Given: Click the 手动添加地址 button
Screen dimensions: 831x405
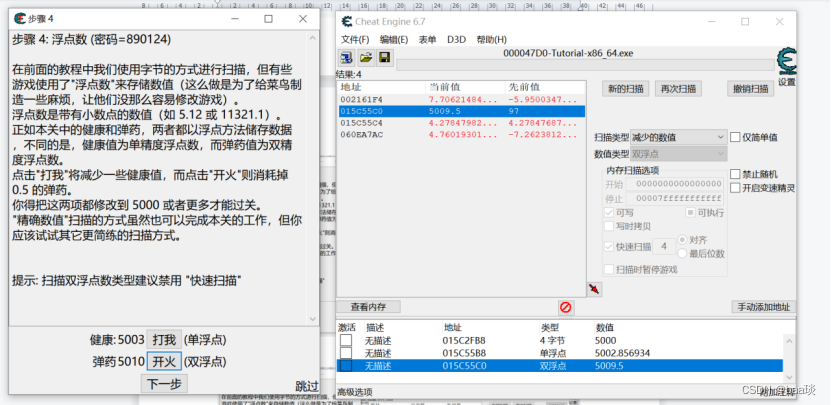Looking at the screenshot, I should pos(764,307).
